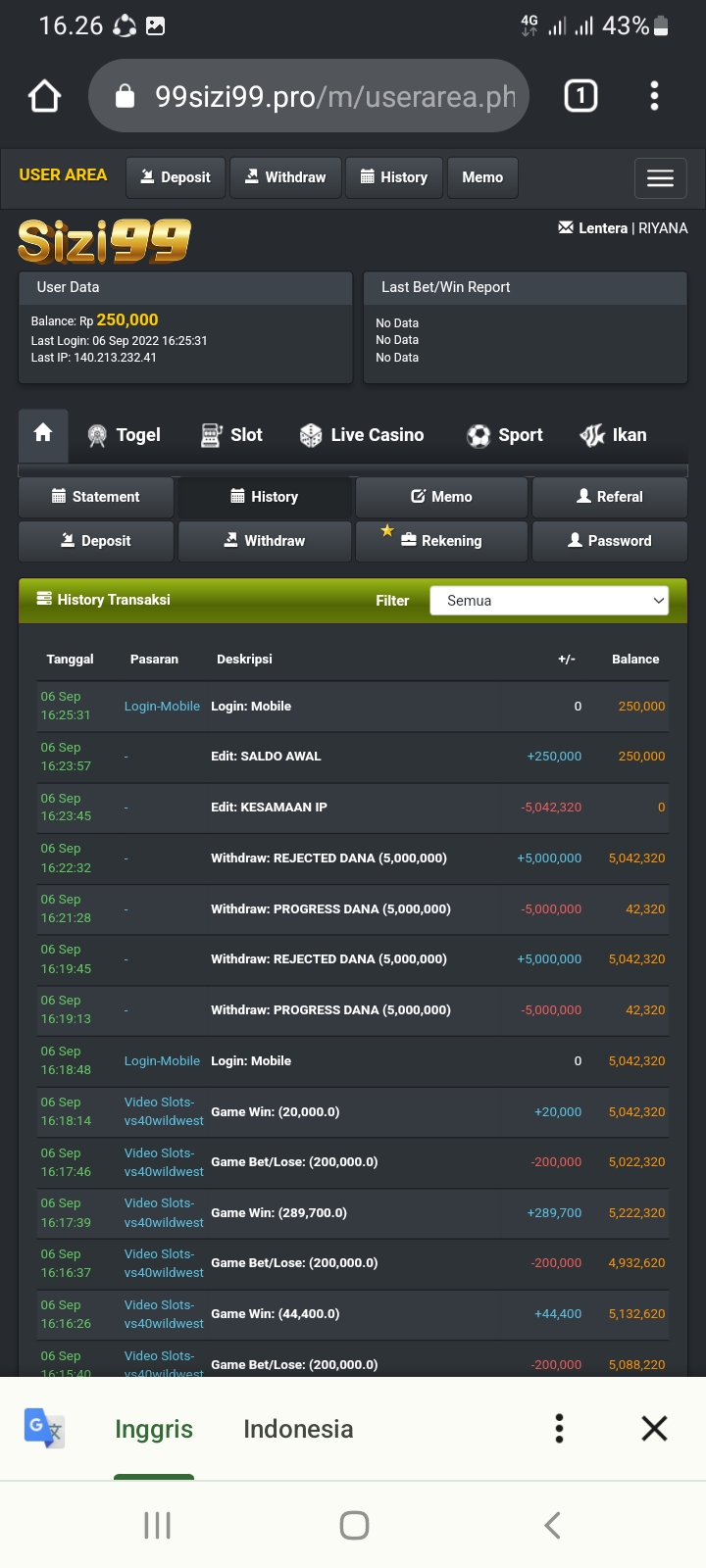Open the Rekening account page
This screenshot has width=706, height=1568.
441,541
